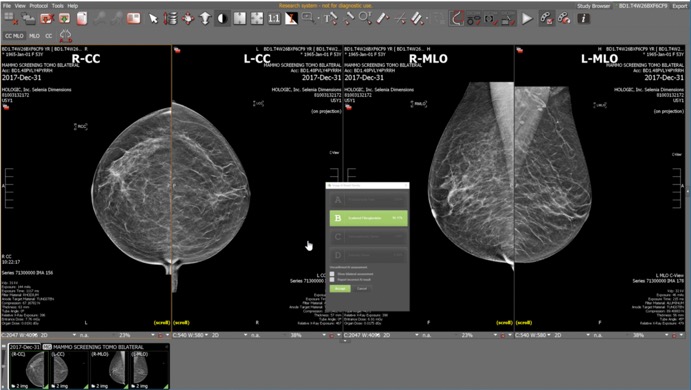Open the Protocol menu
The image size is (691, 390).
(x=39, y=6)
